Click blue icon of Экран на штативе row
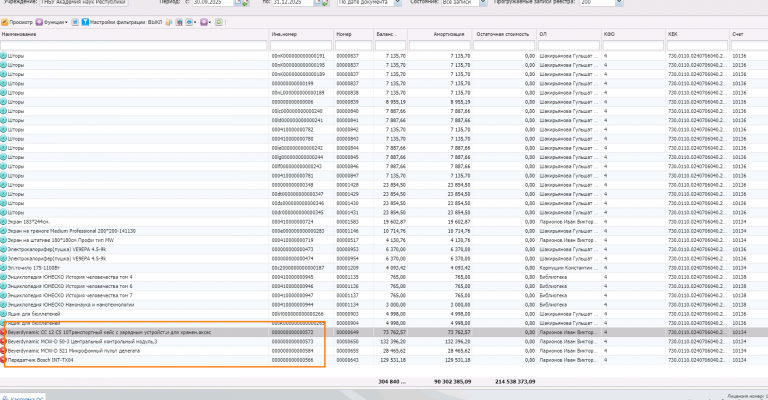Image resolution: width=768 pixels, height=400 pixels. tap(3, 240)
